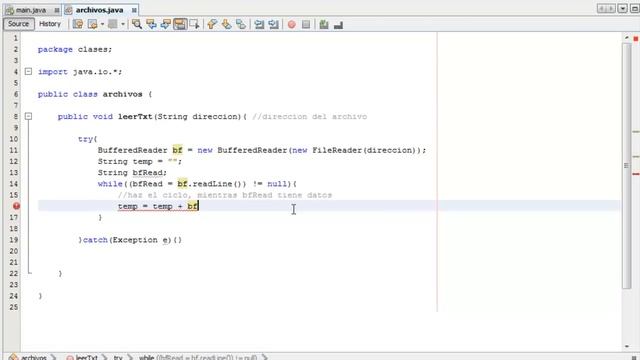The image size is (640, 360).
Task: Click Toggle Bookmark icon
Action: tap(241, 24)
